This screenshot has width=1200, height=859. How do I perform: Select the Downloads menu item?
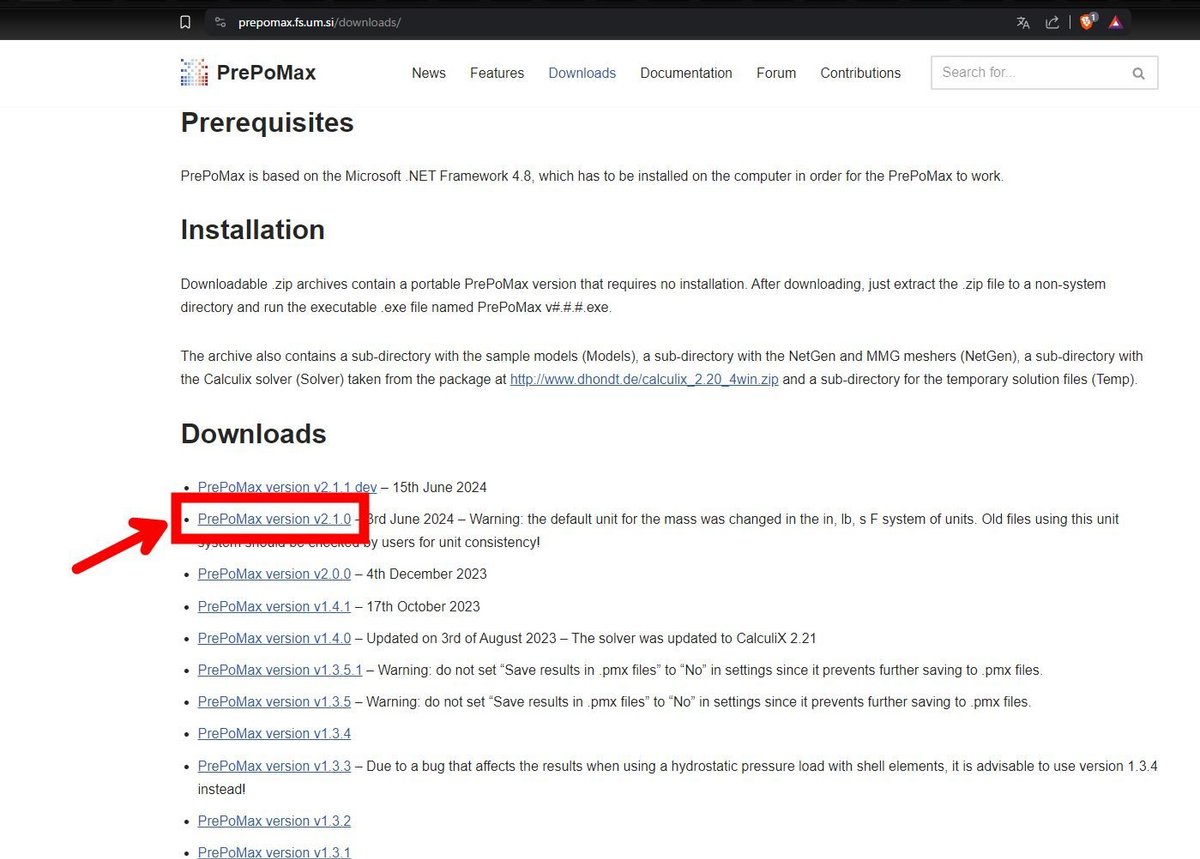(582, 73)
